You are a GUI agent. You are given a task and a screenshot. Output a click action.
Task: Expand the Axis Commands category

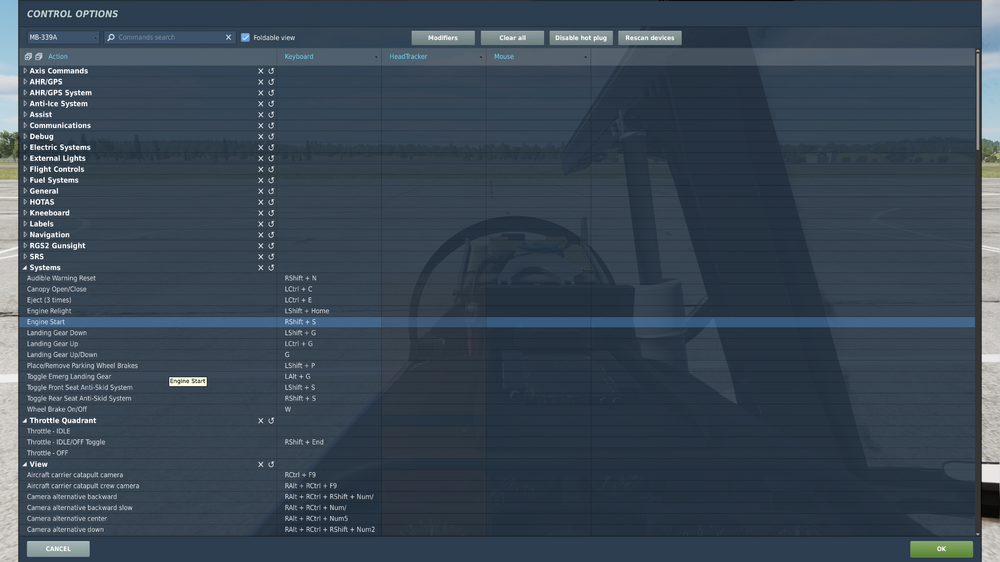25,71
